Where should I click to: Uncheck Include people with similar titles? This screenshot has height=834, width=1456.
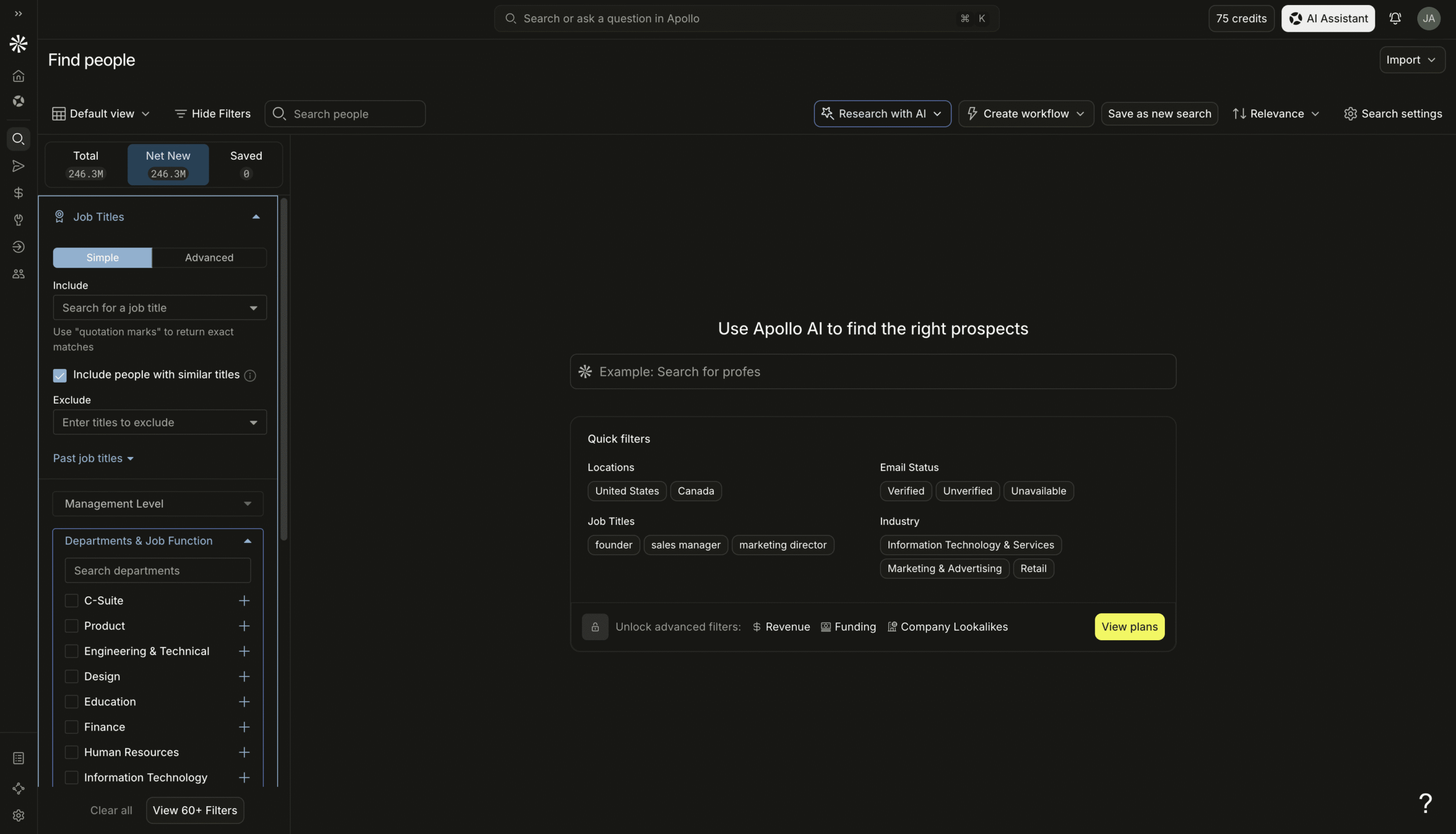60,375
